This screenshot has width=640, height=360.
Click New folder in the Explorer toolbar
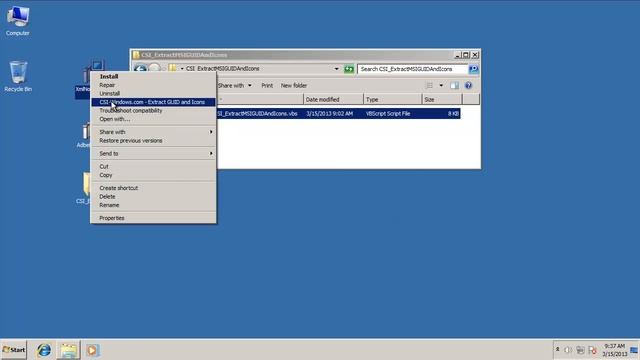point(294,85)
